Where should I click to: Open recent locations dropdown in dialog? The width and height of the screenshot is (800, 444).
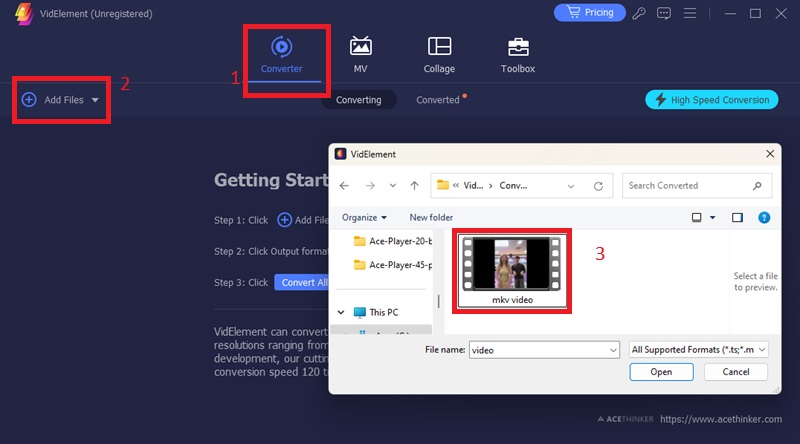tap(392, 186)
